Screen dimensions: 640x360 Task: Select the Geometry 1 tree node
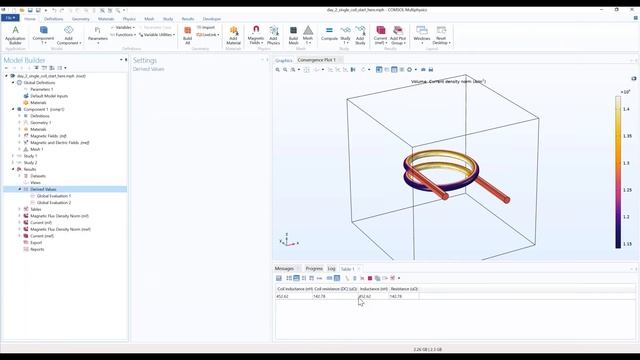click(x=40, y=123)
